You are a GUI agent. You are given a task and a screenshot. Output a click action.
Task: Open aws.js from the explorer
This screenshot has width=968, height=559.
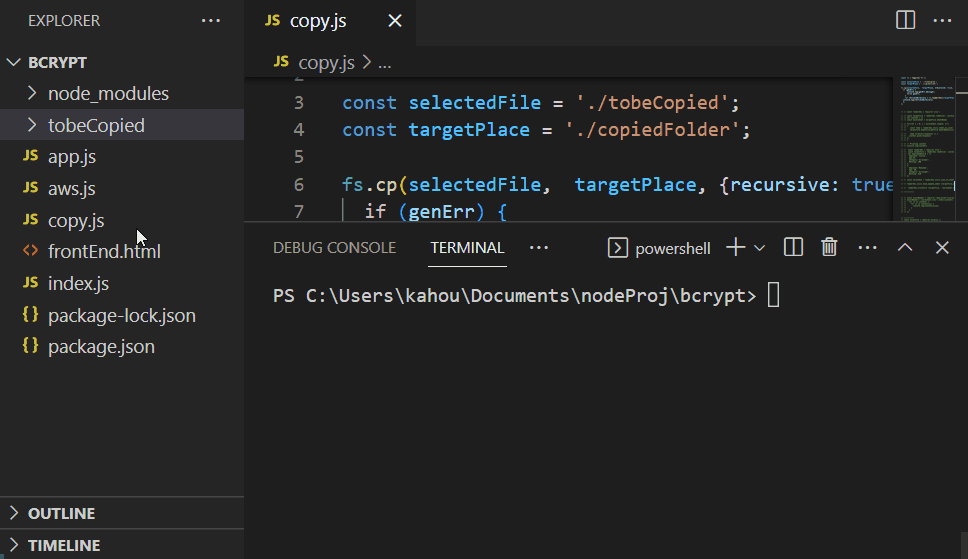[x=122, y=188]
